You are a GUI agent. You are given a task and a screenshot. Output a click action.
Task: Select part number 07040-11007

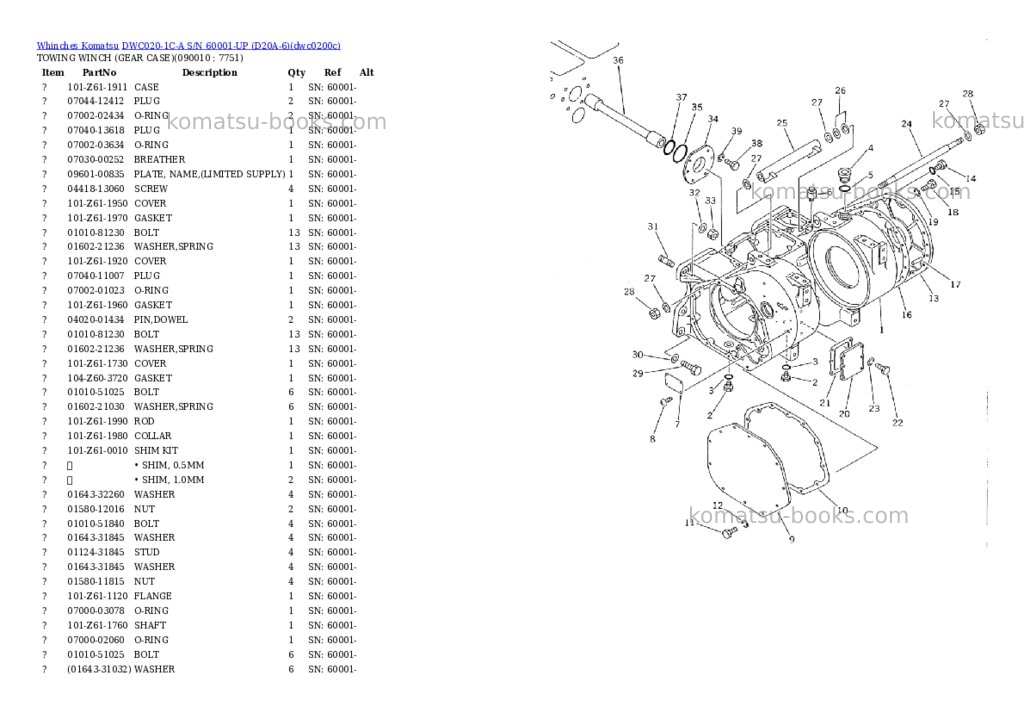pos(95,276)
